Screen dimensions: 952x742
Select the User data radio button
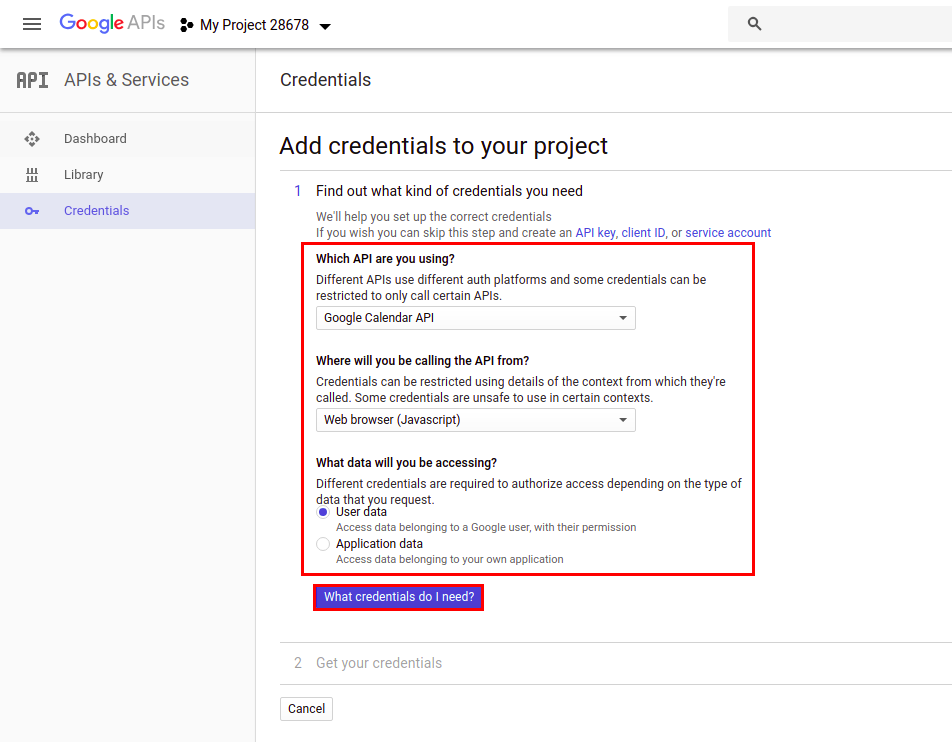click(x=323, y=512)
